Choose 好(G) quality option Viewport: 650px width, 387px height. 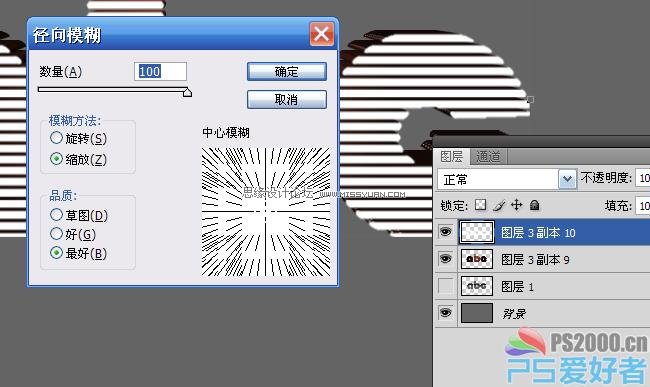[56, 234]
